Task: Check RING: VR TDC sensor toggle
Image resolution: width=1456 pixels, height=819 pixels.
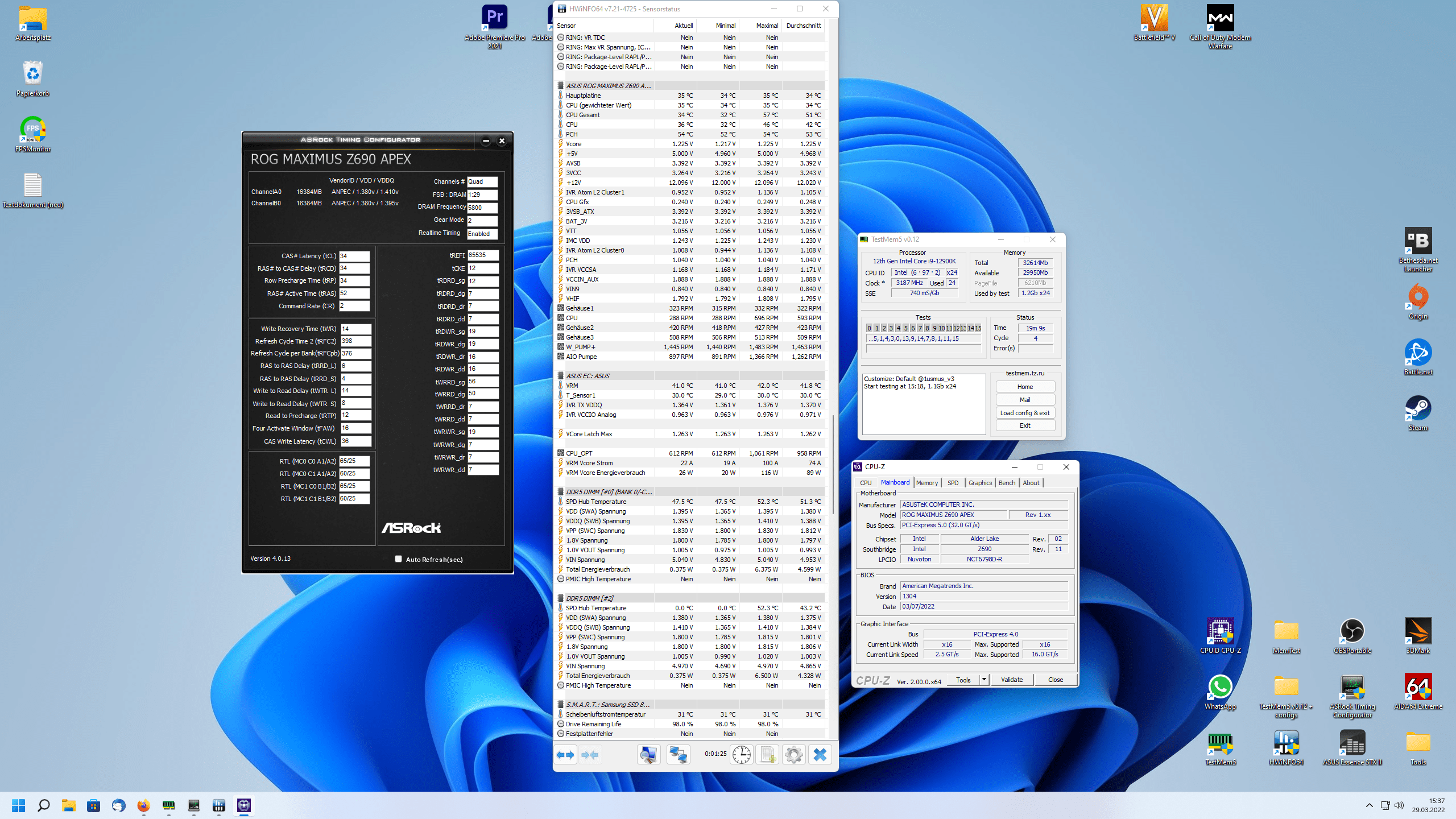Action: [560, 37]
